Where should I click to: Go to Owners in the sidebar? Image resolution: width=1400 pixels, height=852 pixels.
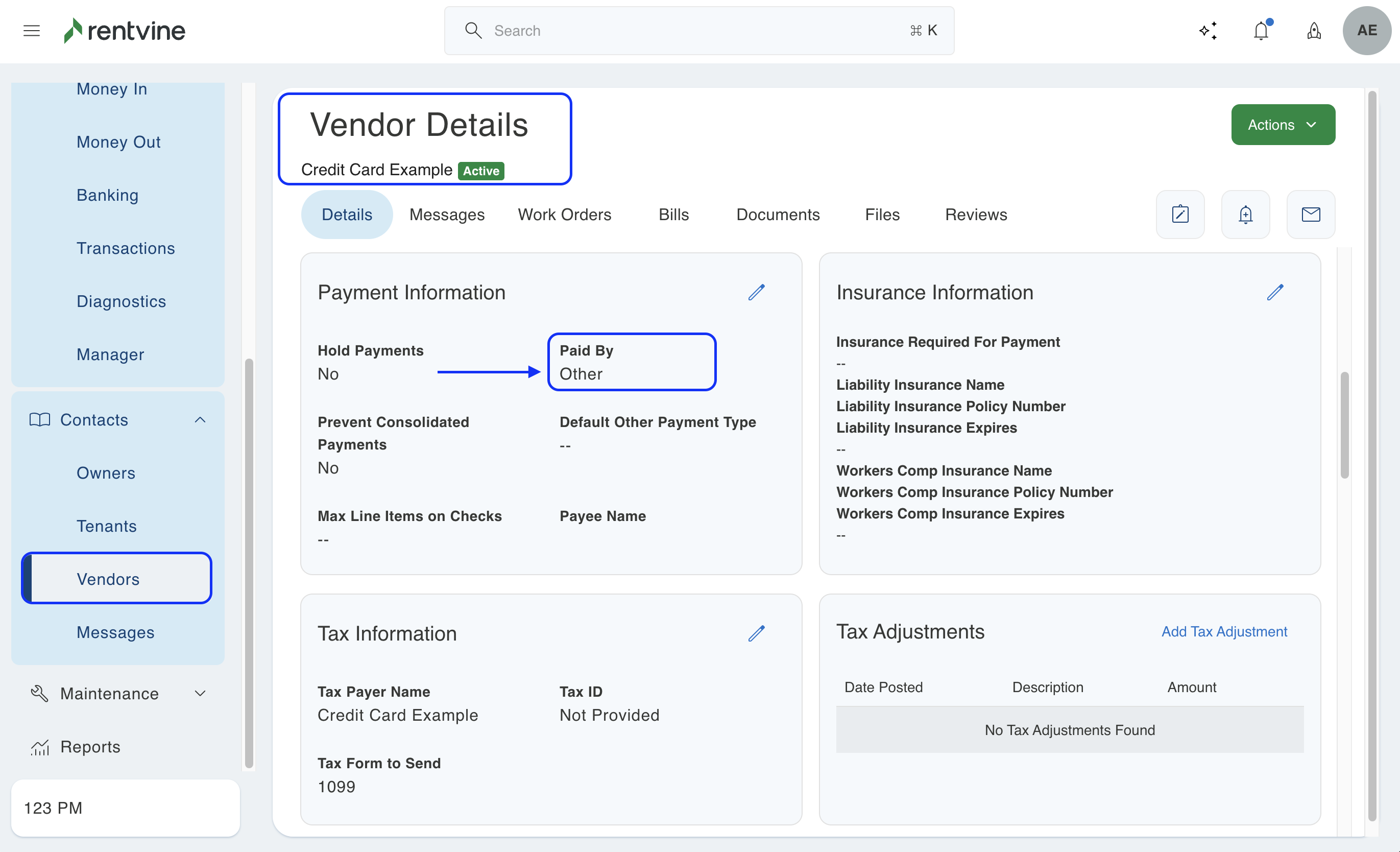[x=106, y=473]
